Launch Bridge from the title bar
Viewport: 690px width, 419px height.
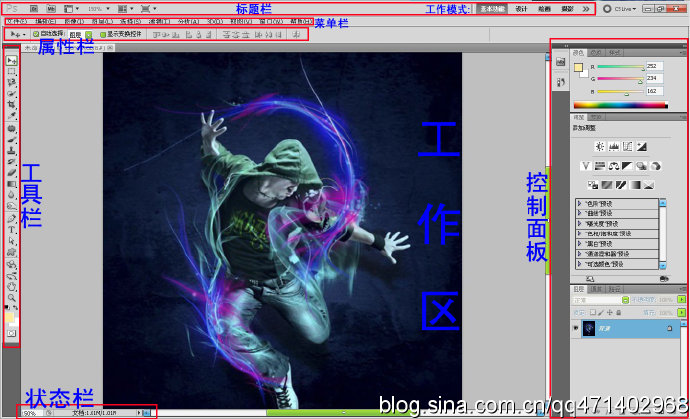click(x=36, y=8)
